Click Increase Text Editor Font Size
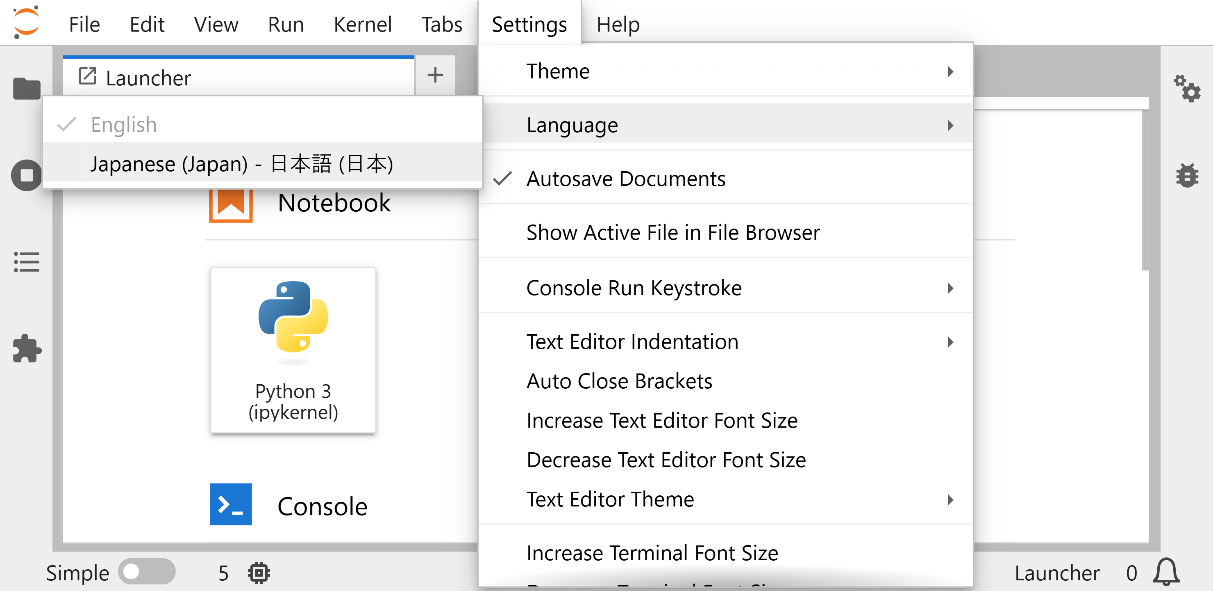 coord(662,421)
